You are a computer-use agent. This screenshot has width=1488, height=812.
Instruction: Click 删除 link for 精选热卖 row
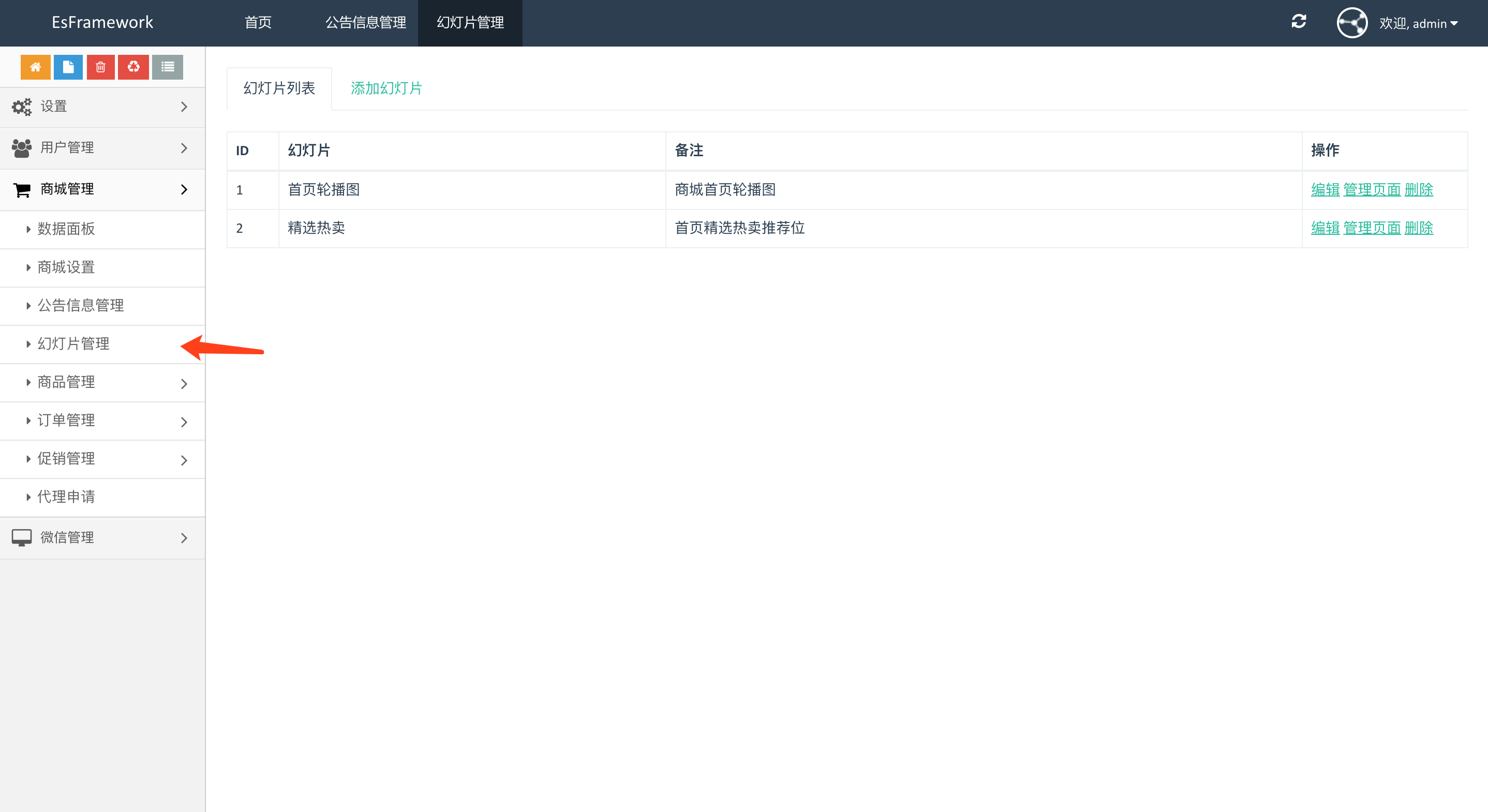click(x=1419, y=228)
